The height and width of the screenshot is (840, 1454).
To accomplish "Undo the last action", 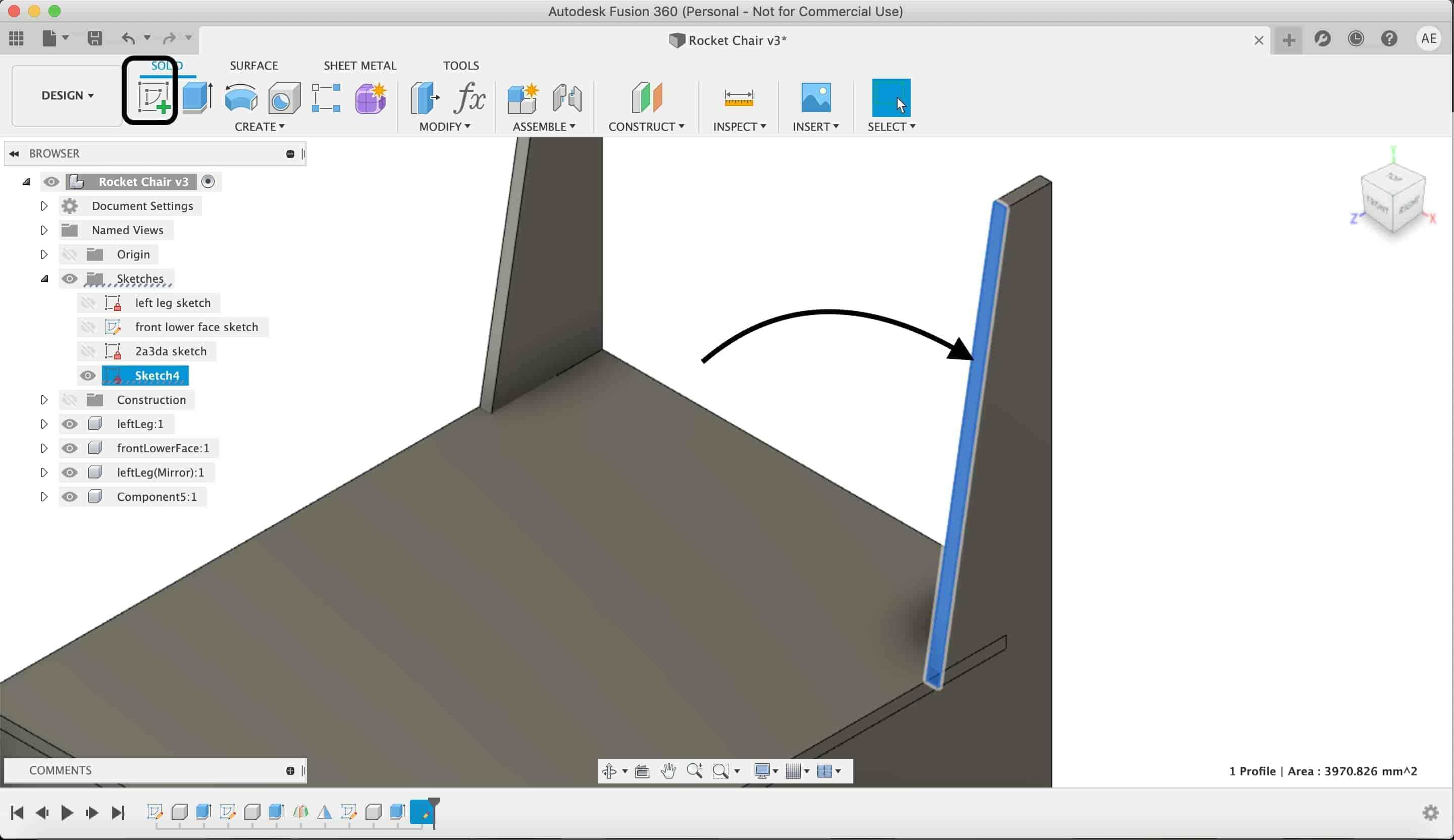I will 128,38.
